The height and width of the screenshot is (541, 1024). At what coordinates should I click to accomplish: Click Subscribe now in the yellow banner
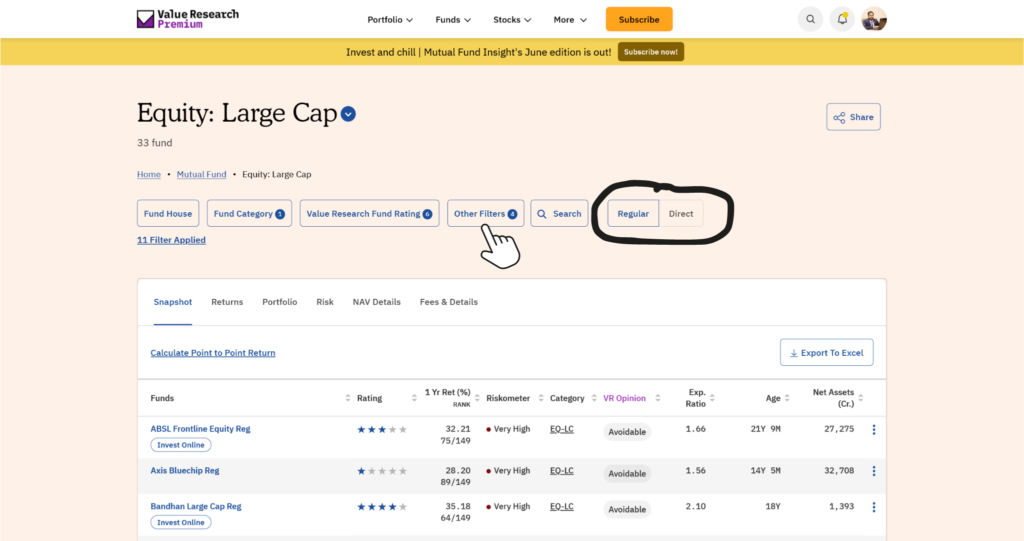tap(650, 52)
